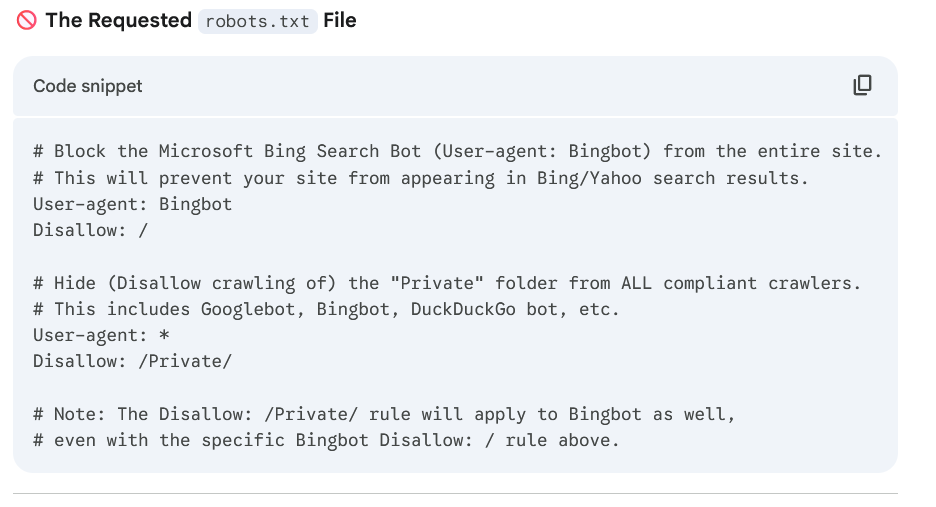Select the "User-agent: *" line
This screenshot has width=936, height=507.
pos(101,335)
